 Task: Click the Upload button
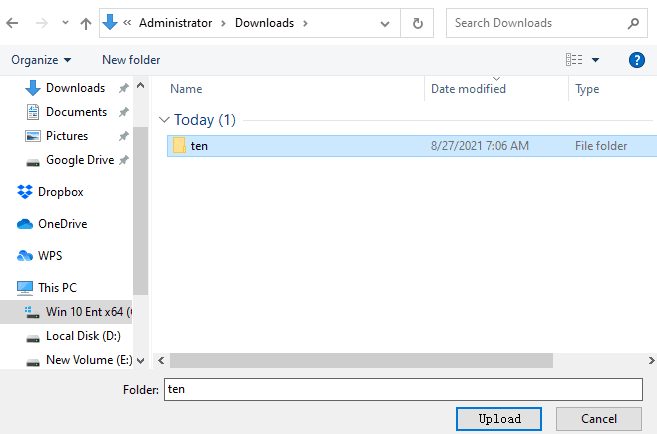[x=498, y=418]
